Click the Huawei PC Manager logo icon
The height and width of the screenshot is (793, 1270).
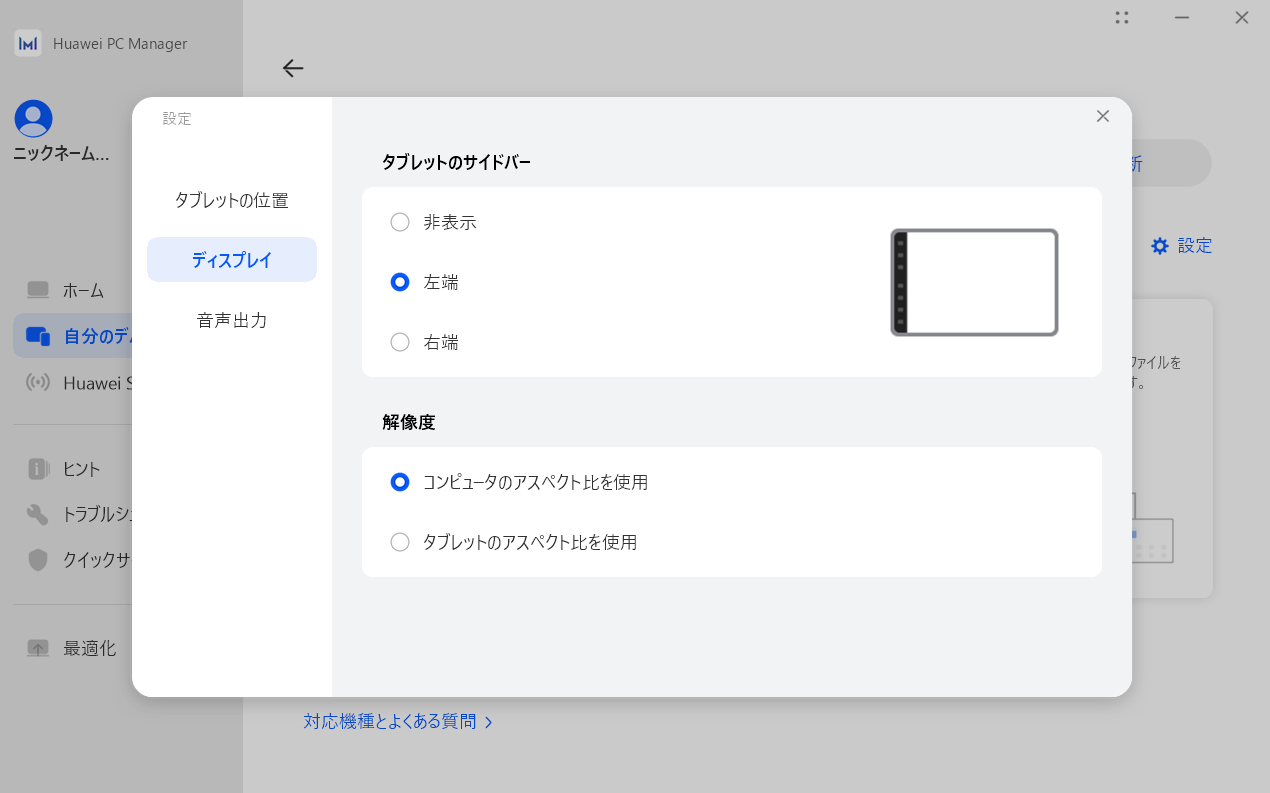tap(28, 43)
